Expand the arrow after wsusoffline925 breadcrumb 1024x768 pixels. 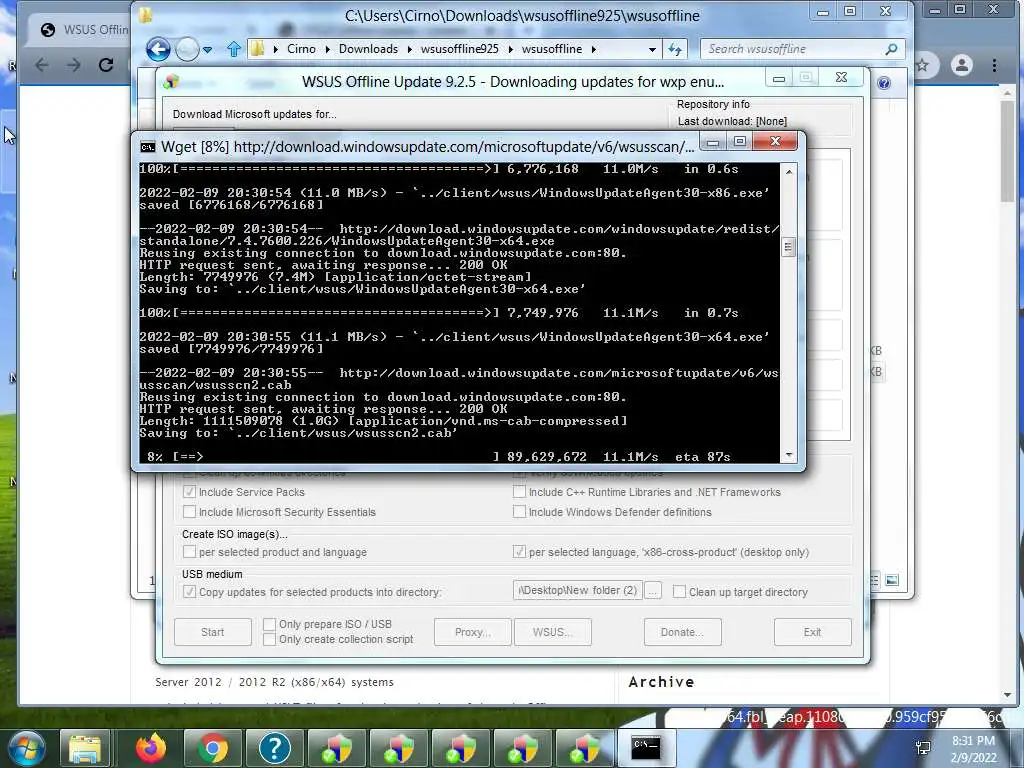point(510,49)
